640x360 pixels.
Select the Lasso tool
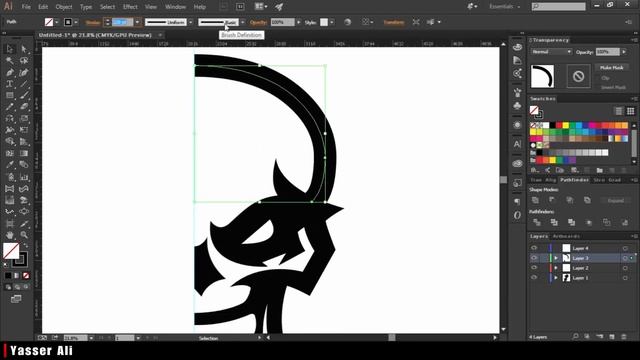pos(24,61)
